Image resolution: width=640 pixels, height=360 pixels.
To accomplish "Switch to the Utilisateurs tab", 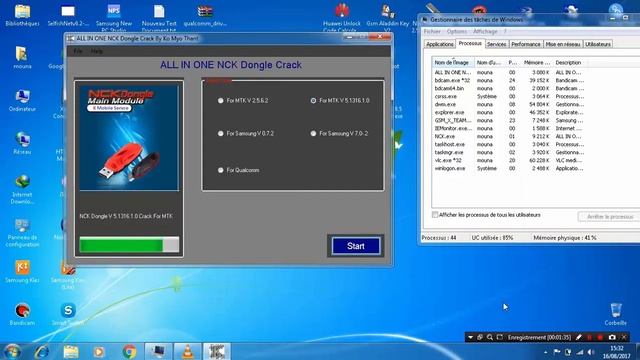I will pos(598,44).
